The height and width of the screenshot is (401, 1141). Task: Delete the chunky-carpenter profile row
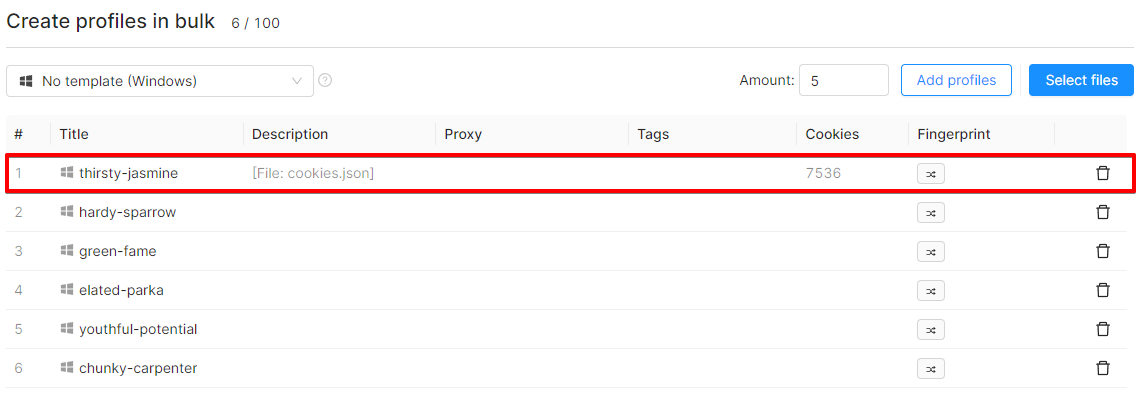coord(1103,368)
